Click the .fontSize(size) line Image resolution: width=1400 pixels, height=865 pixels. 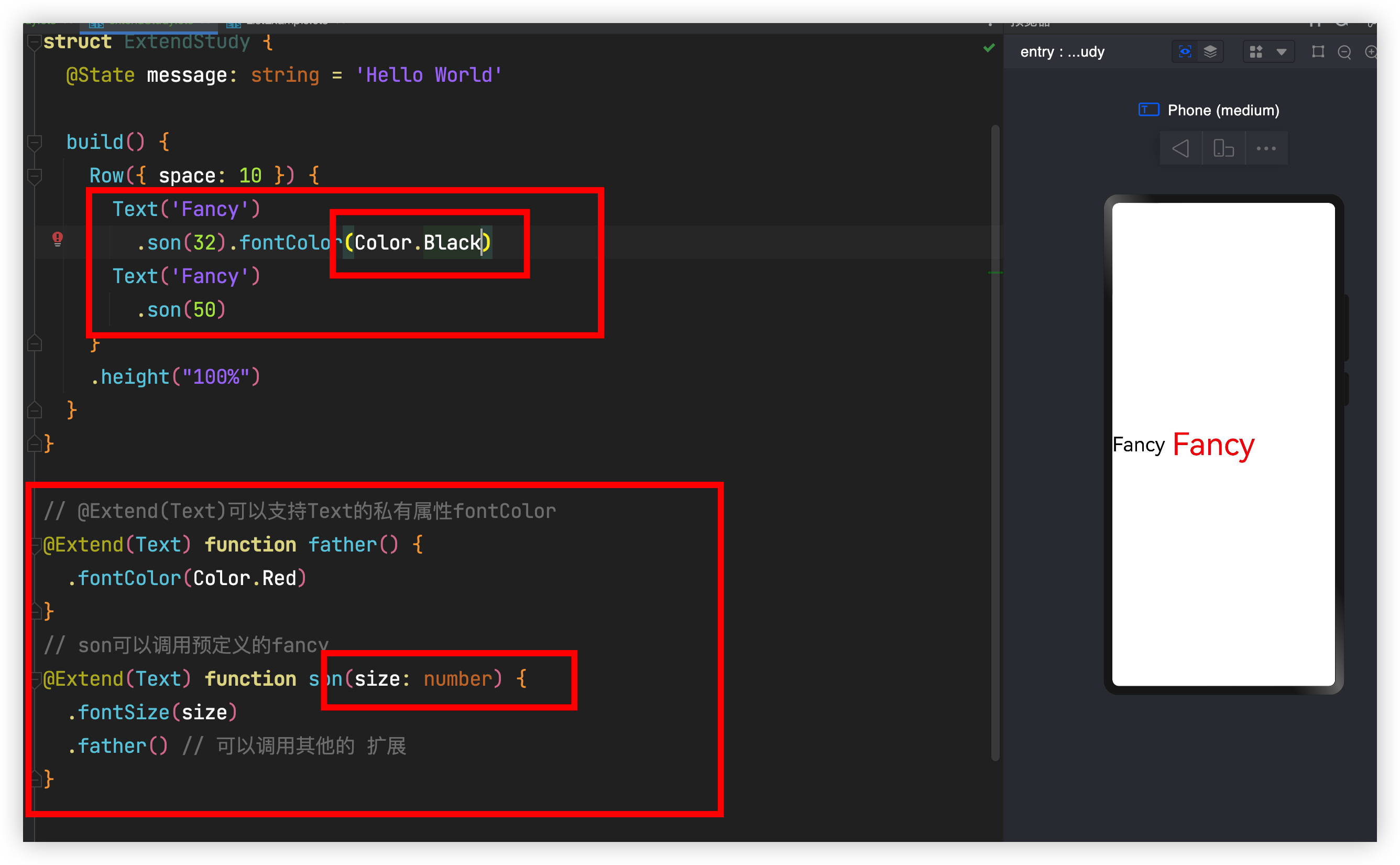(152, 713)
